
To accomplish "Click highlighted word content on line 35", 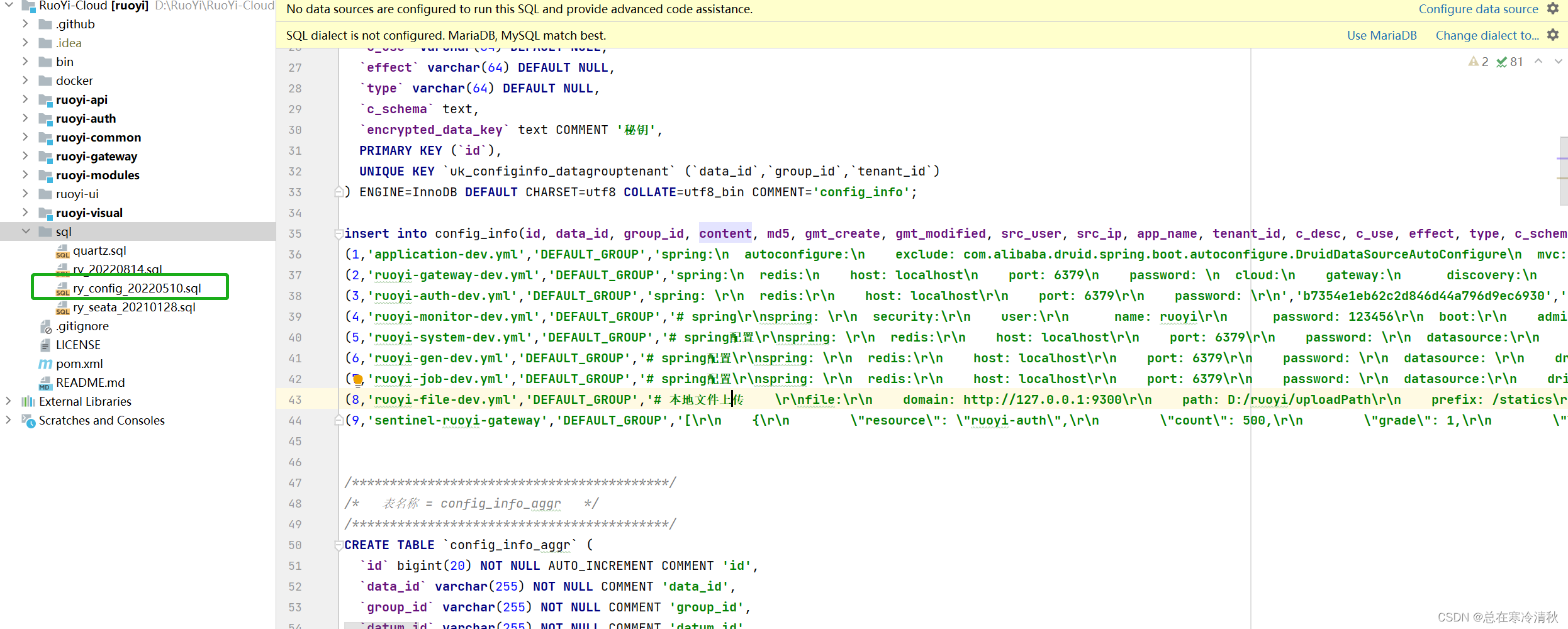I will 725,234.
